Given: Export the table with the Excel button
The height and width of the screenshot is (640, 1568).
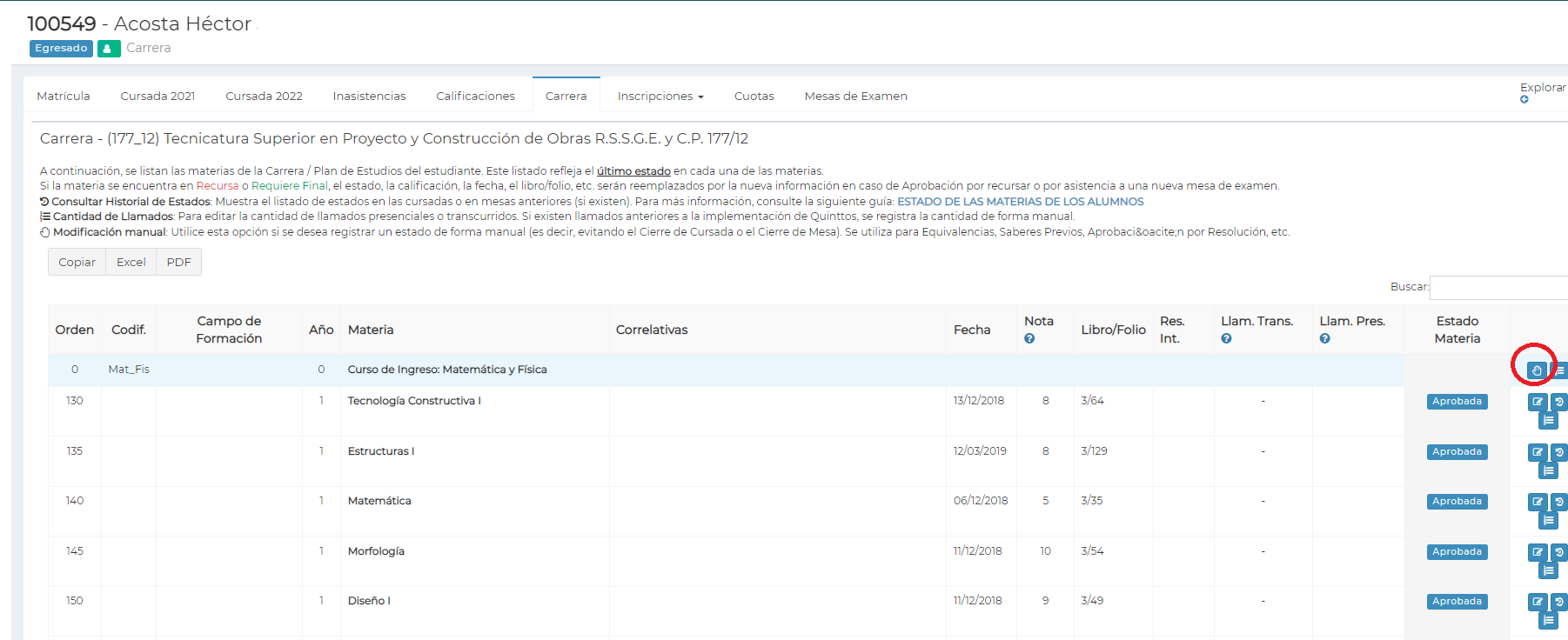Looking at the screenshot, I should [x=131, y=262].
